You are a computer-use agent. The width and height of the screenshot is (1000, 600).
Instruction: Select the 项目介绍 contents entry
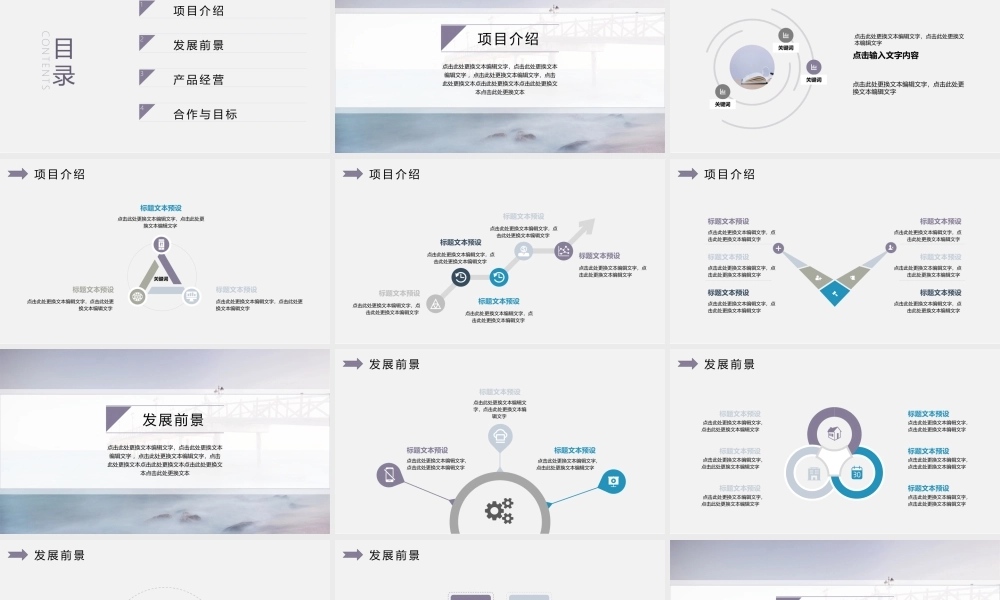click(x=198, y=11)
